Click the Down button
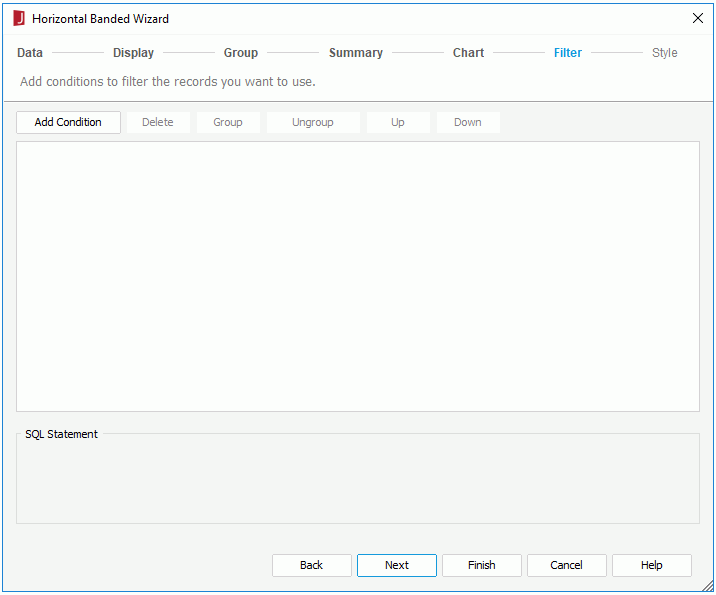Screen dimensions: 716x595 click(468, 122)
